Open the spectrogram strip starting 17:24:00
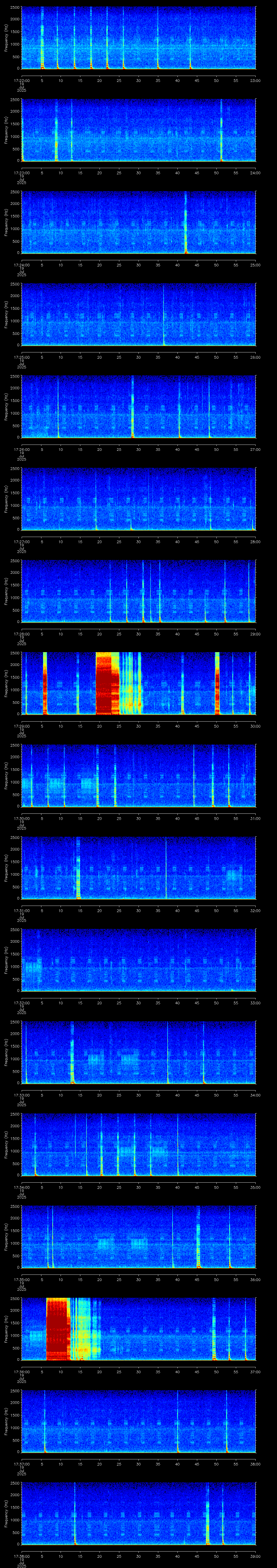This screenshot has width=277, height=1568. click(139, 222)
